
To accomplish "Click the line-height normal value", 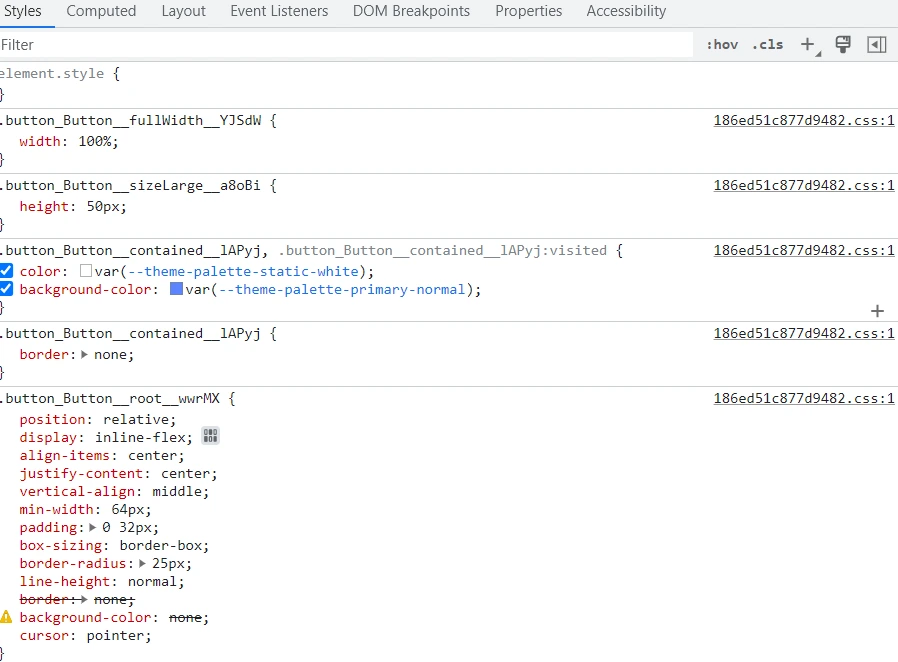I will coord(152,582).
